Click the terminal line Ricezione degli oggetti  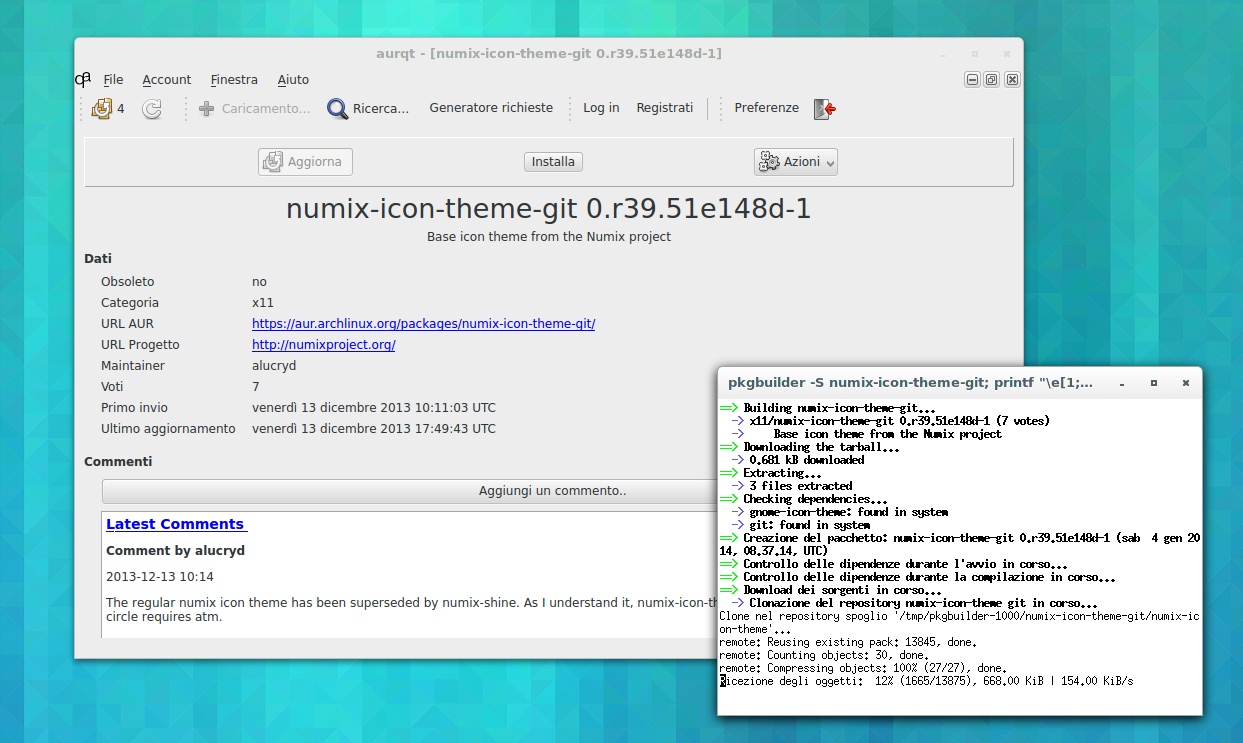click(926, 681)
